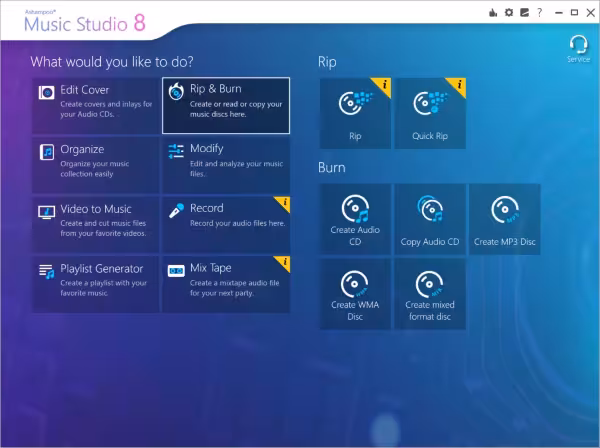Open settings via the gear icon
The image size is (600, 448).
(x=509, y=13)
